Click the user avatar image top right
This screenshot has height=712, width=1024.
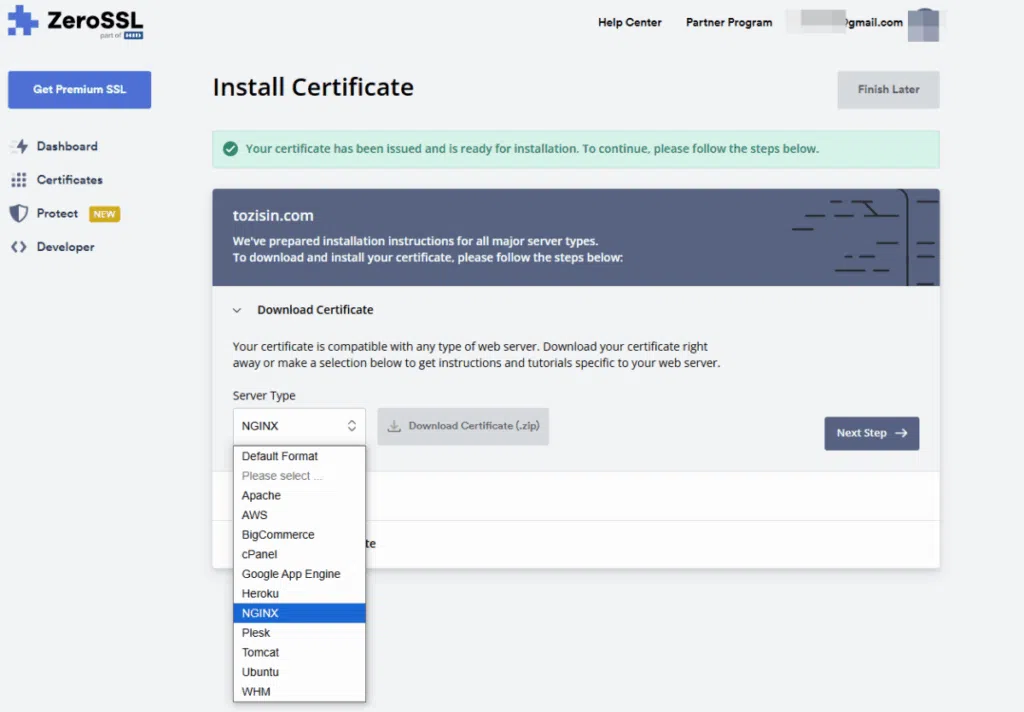tap(923, 24)
